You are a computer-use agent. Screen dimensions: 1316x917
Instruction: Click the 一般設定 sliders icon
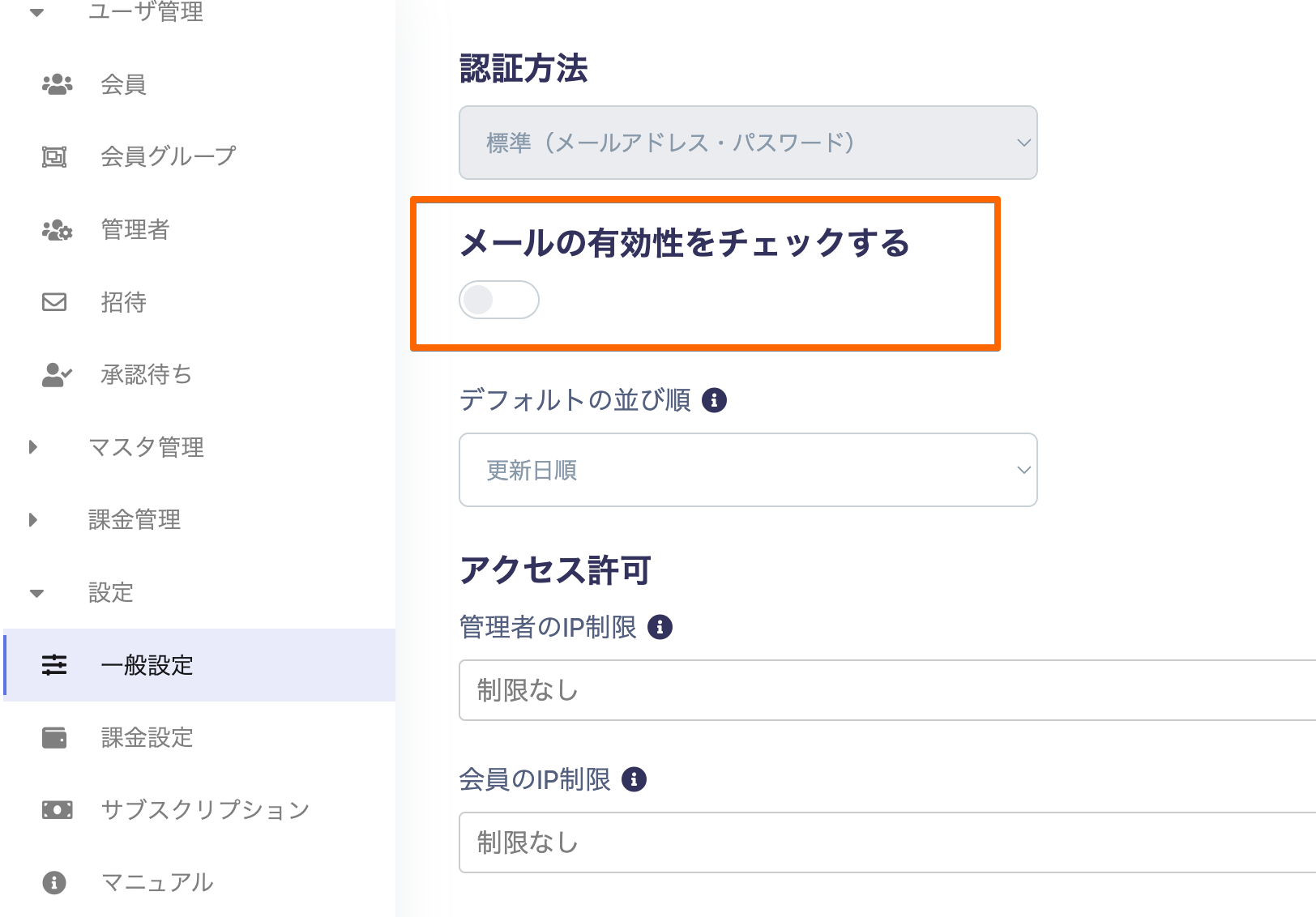54,665
